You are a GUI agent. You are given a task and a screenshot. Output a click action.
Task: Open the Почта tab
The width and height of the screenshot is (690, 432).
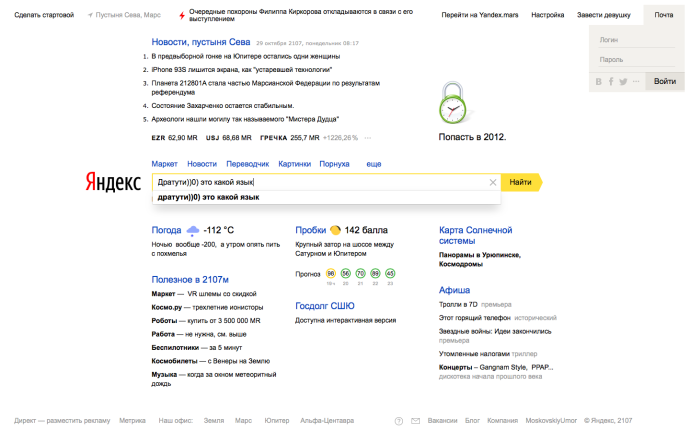coord(663,16)
